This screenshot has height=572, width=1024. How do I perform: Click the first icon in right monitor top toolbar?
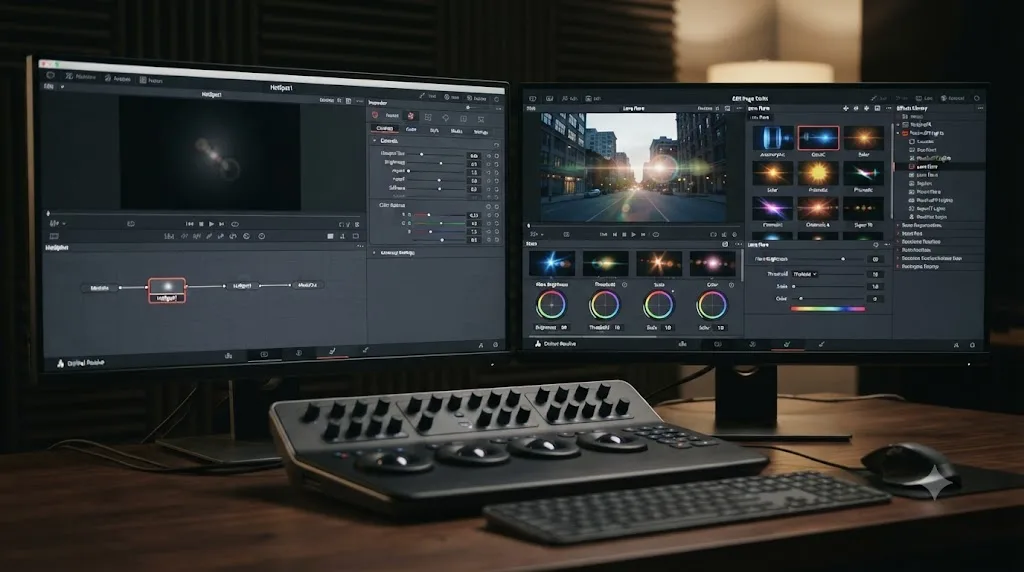(532, 99)
